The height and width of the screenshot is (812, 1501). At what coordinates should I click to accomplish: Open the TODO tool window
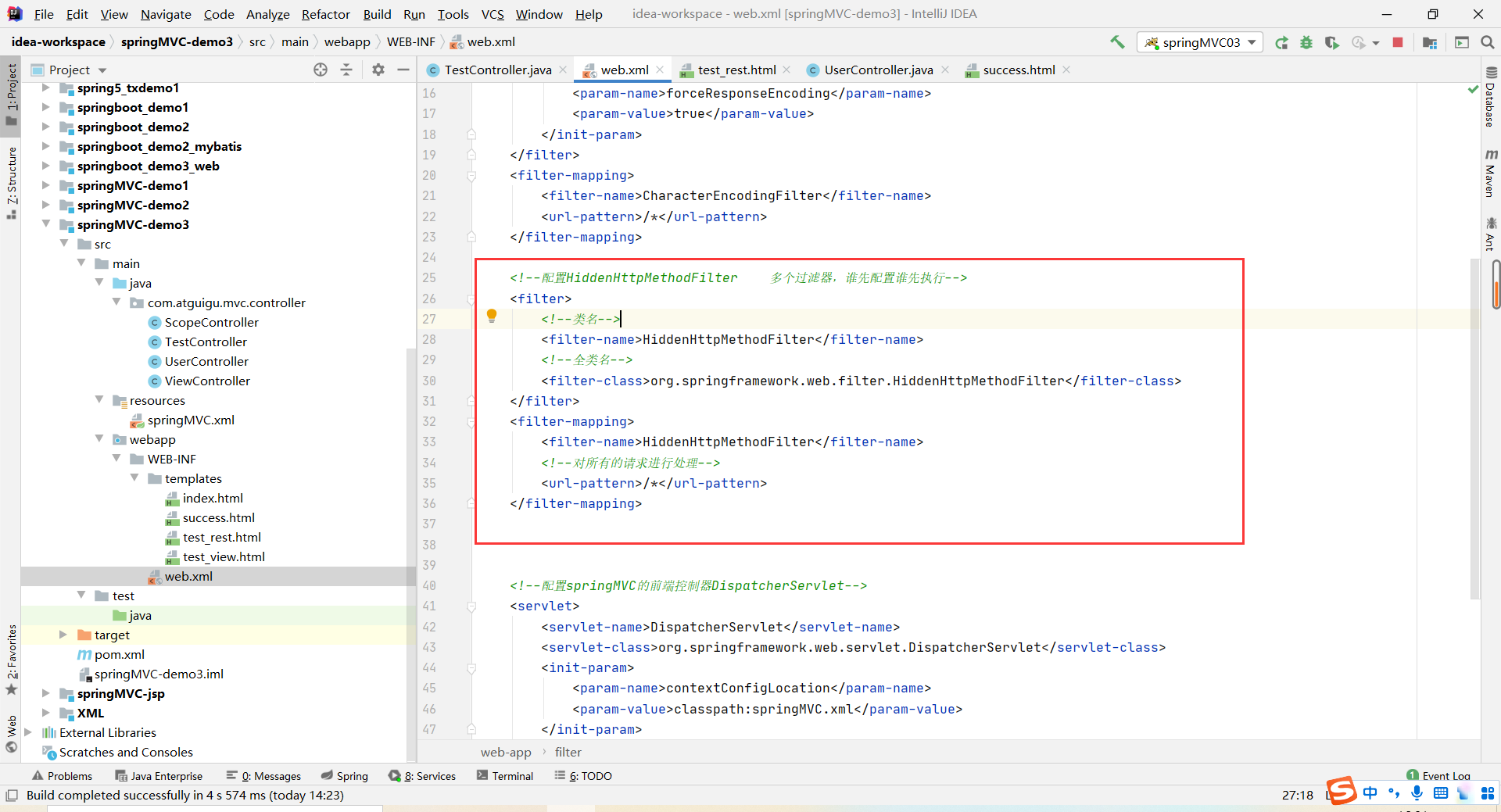click(x=583, y=776)
